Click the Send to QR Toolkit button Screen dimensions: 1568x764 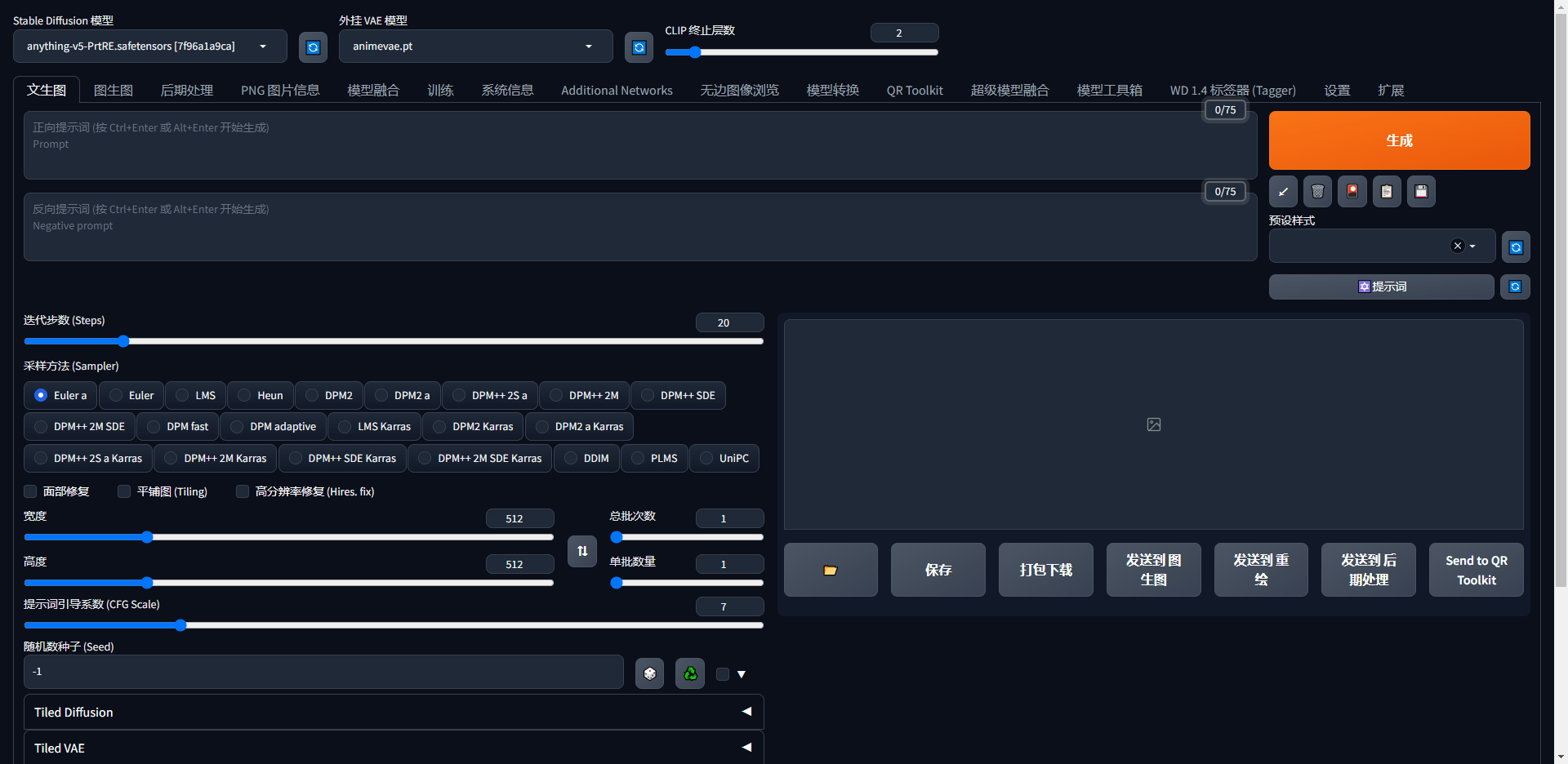click(x=1476, y=570)
